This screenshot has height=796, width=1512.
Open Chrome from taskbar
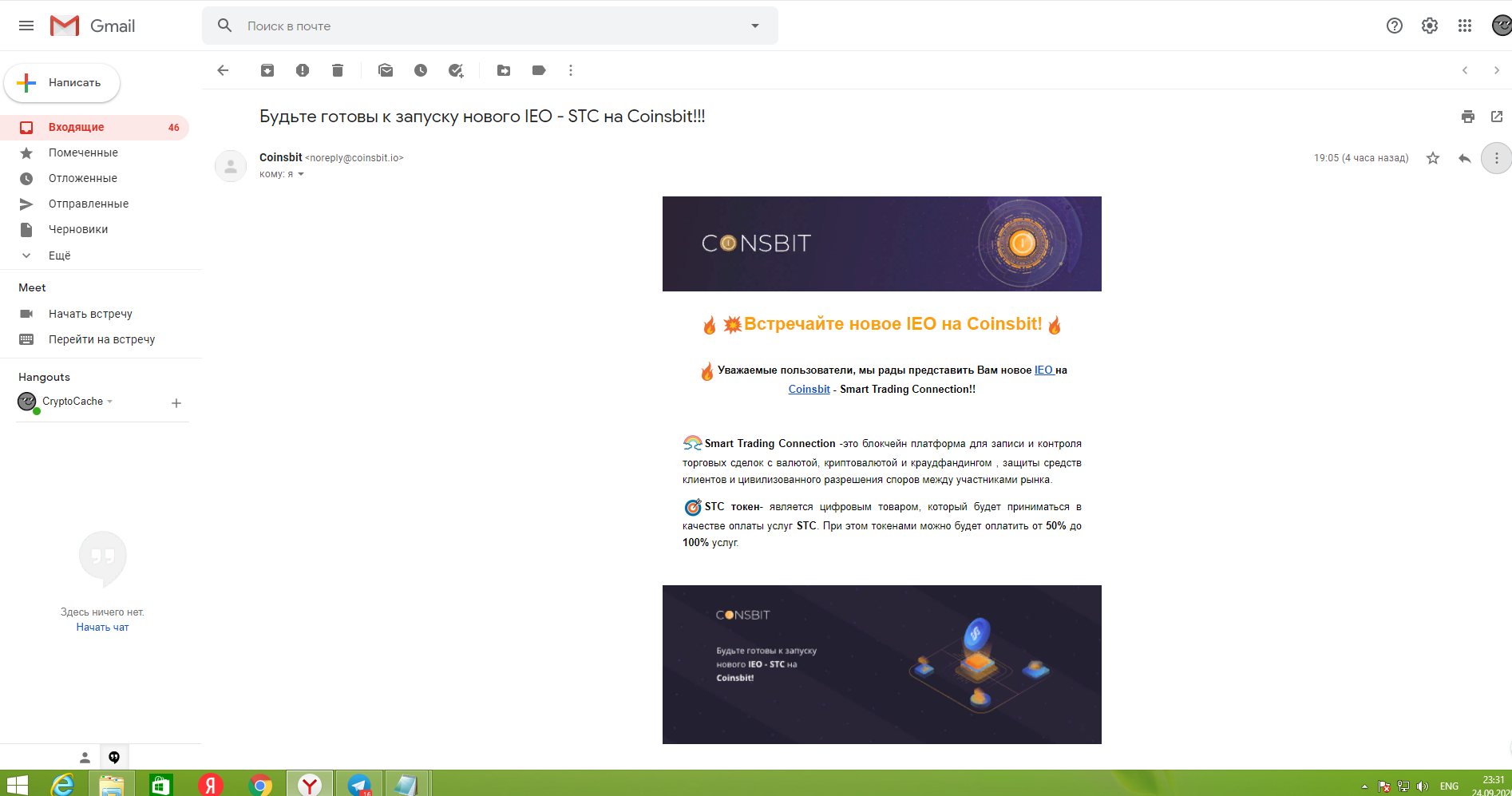click(260, 785)
